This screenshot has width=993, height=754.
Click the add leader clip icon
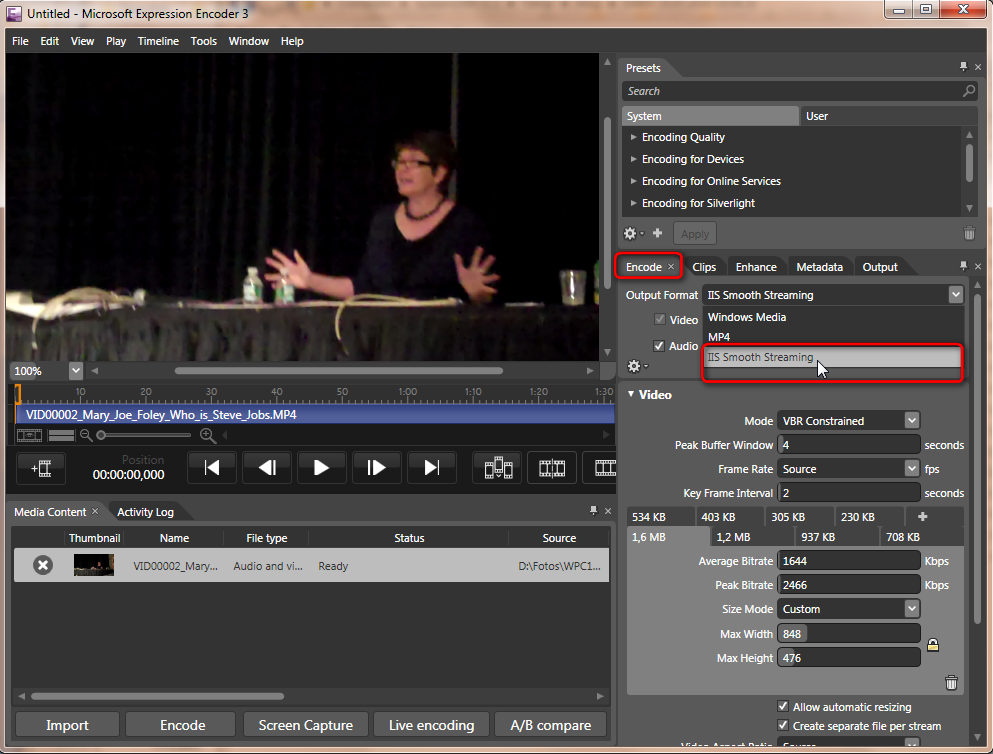tap(41, 467)
